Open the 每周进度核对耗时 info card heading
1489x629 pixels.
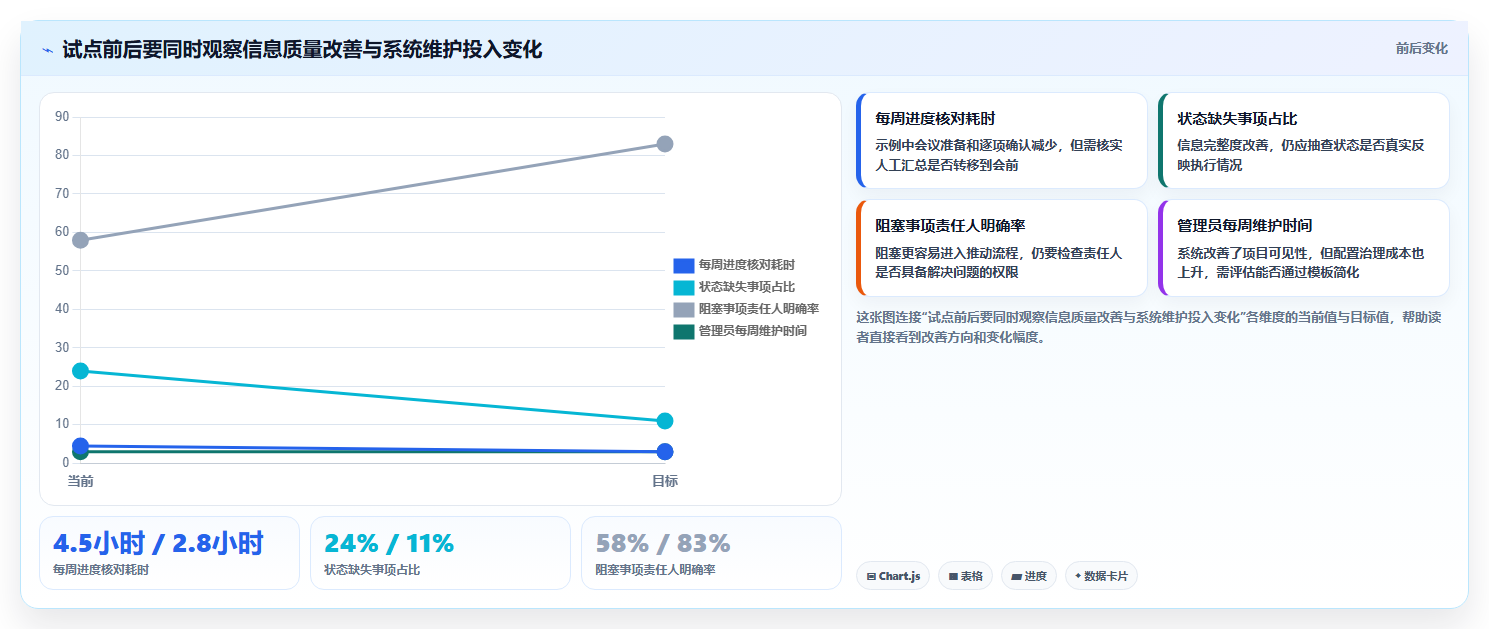pos(935,118)
